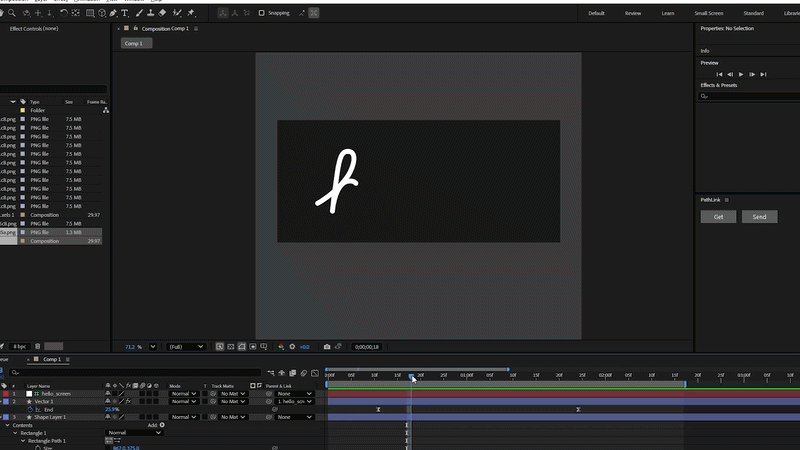800x450 pixels.
Task: Open blend Mode dropdown for hello_screen layer
Action: click(183, 394)
